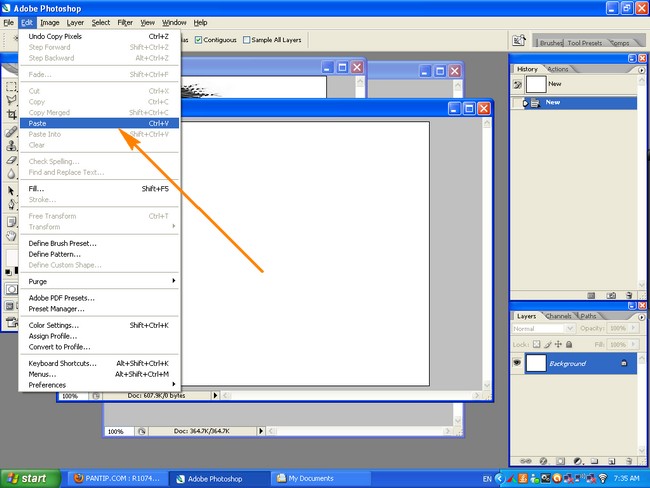This screenshot has width=650, height=488.
Task: Click Define Brush Preset...
Action: tap(99, 243)
